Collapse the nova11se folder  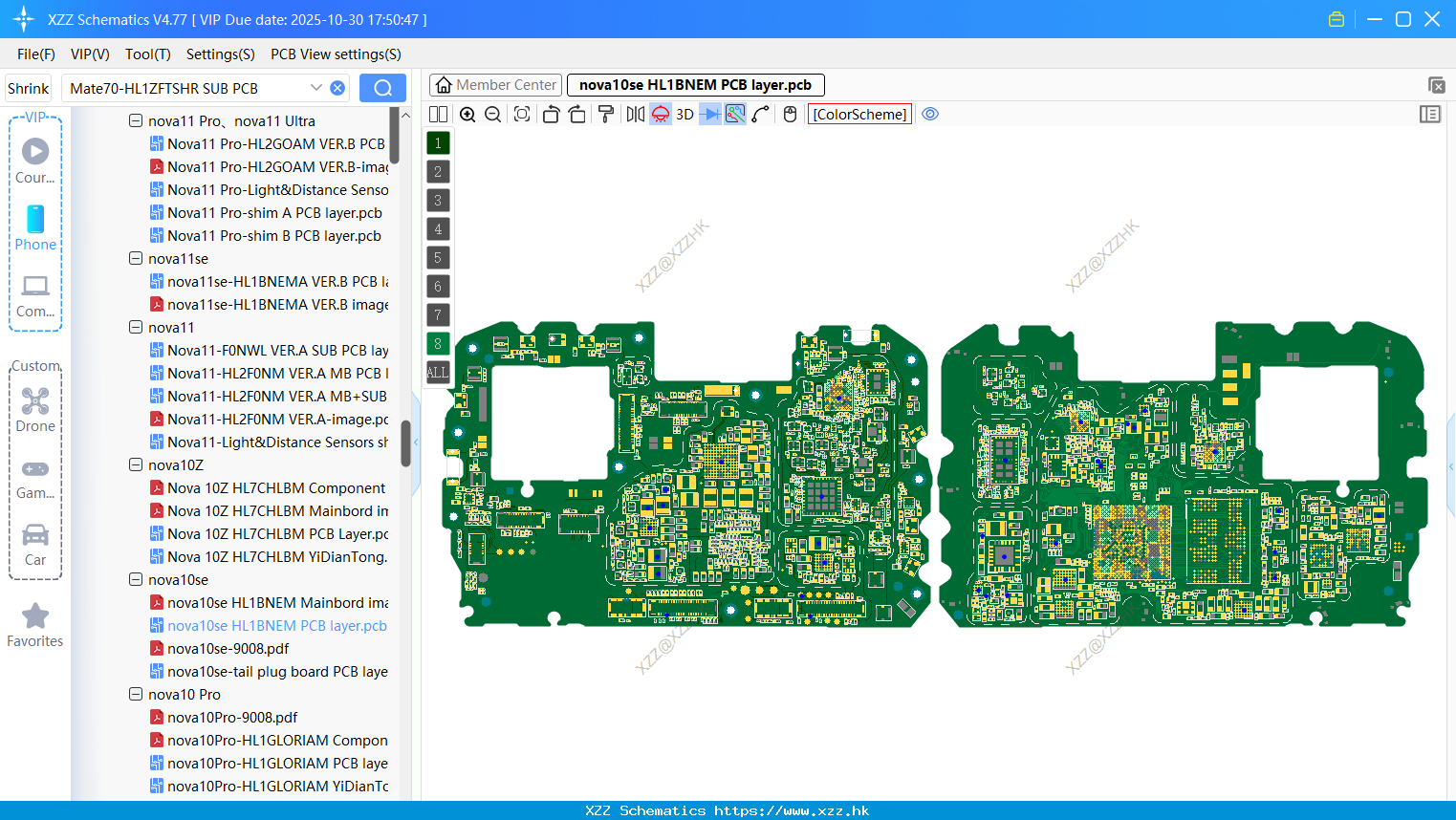pos(136,259)
